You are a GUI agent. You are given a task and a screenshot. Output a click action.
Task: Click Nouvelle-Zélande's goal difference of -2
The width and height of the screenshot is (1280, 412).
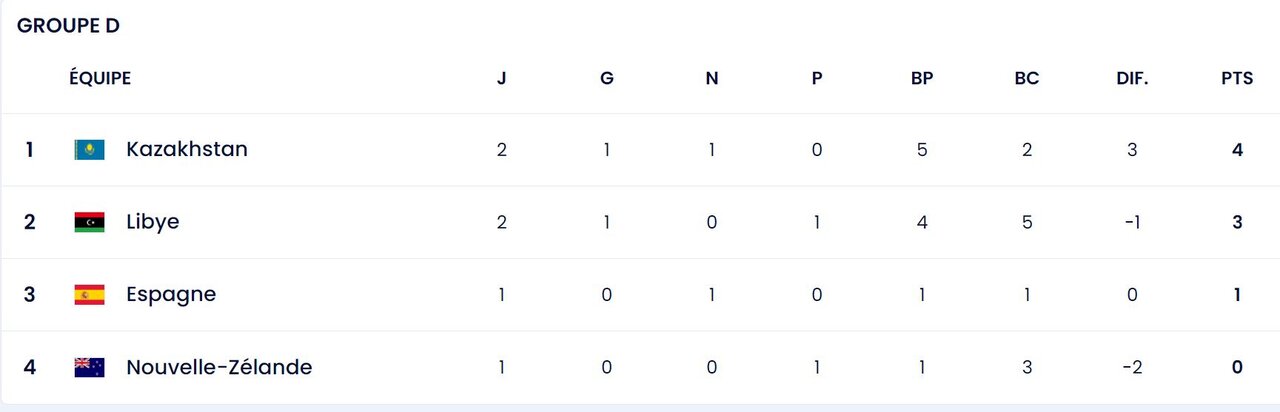tap(1132, 367)
